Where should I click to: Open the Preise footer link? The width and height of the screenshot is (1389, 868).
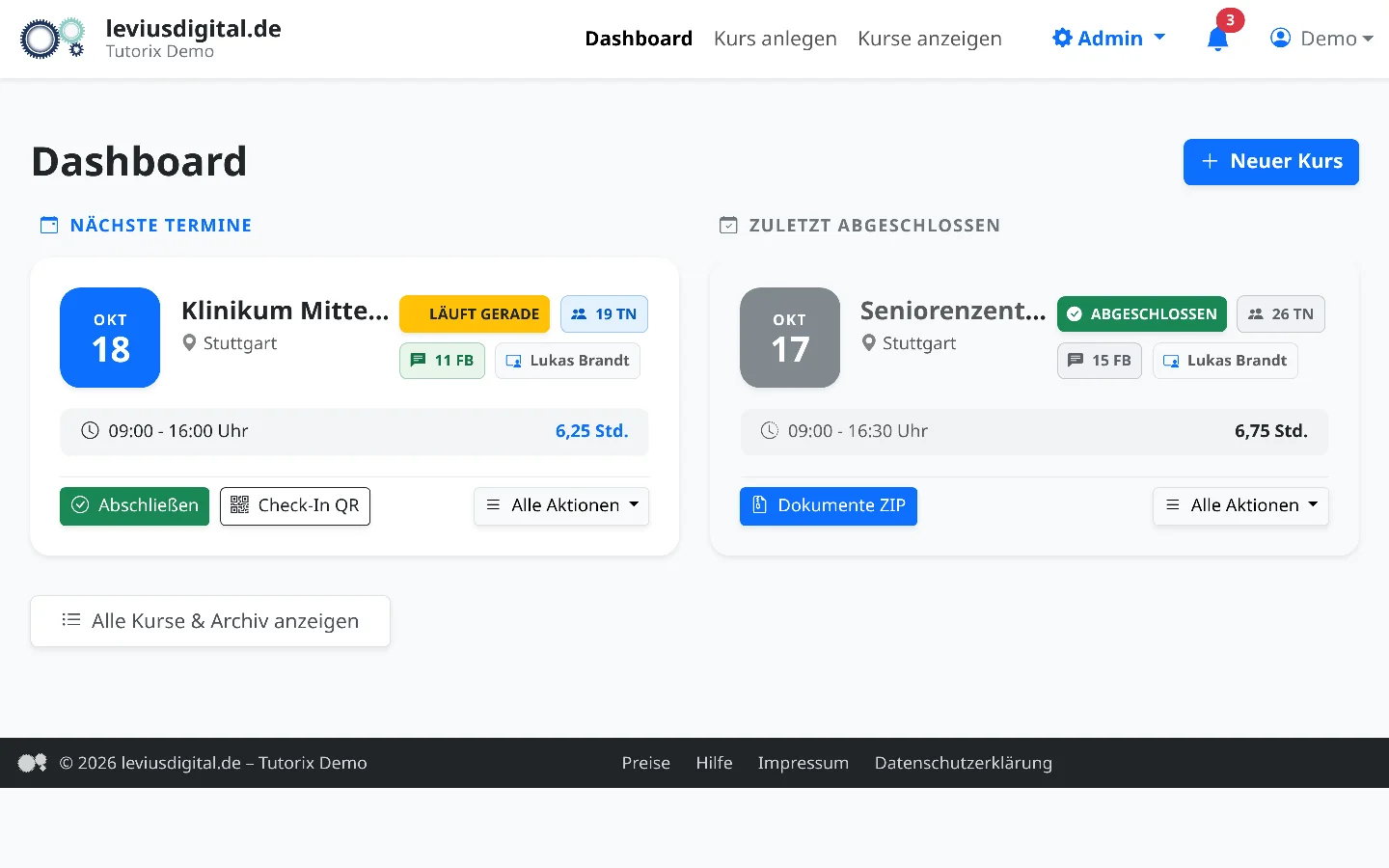[x=646, y=763]
